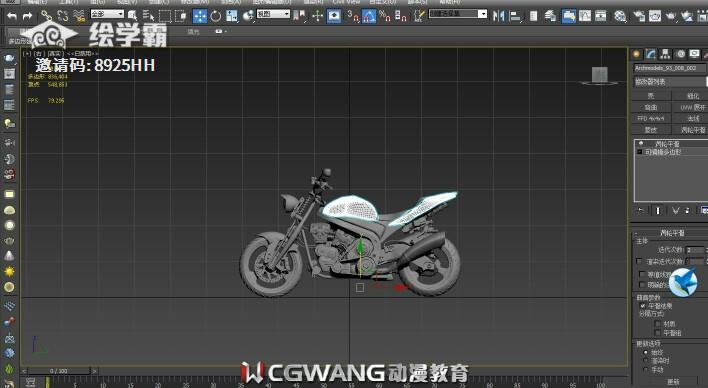Click the Select and Manipulate crosshair icon
Screen dimensions: 708x388
coord(317,16)
